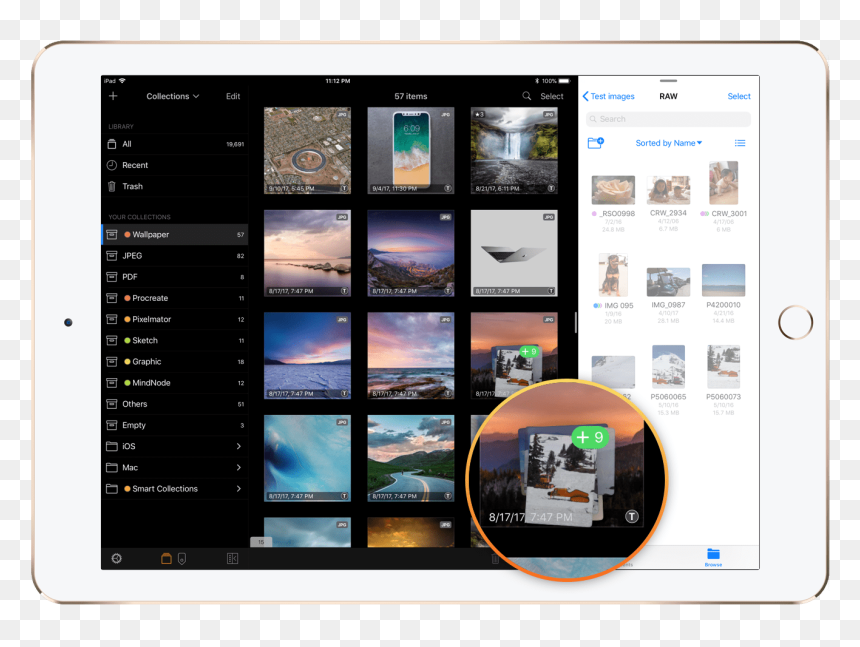
Task: Select the P5060073 file thumbnail
Action: click(x=723, y=367)
